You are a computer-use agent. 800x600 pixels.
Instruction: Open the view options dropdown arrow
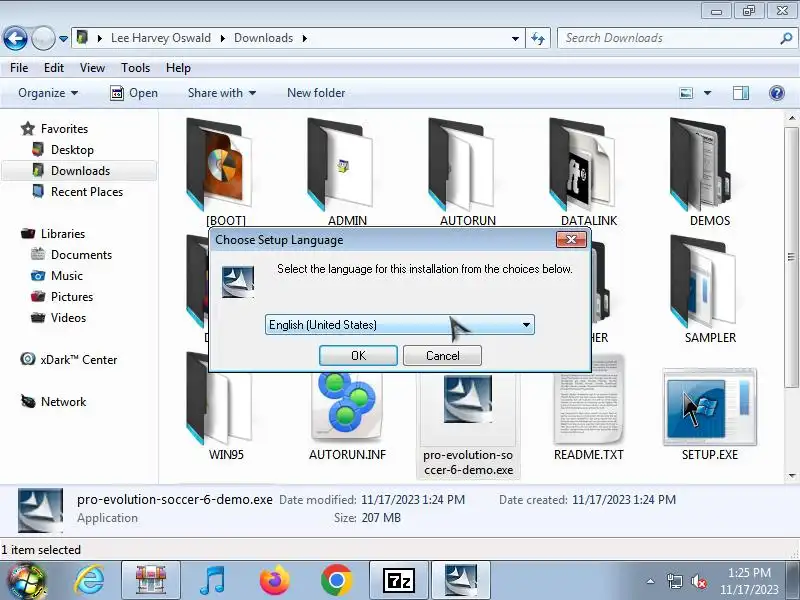coord(707,93)
